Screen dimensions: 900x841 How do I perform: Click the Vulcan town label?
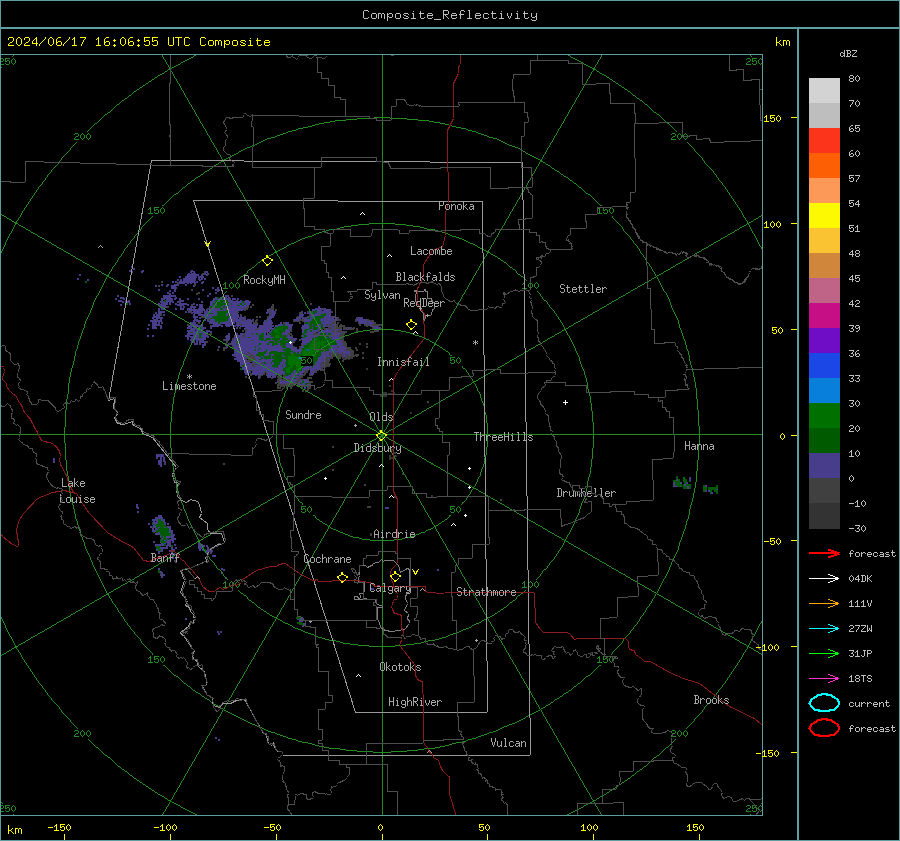(x=508, y=743)
